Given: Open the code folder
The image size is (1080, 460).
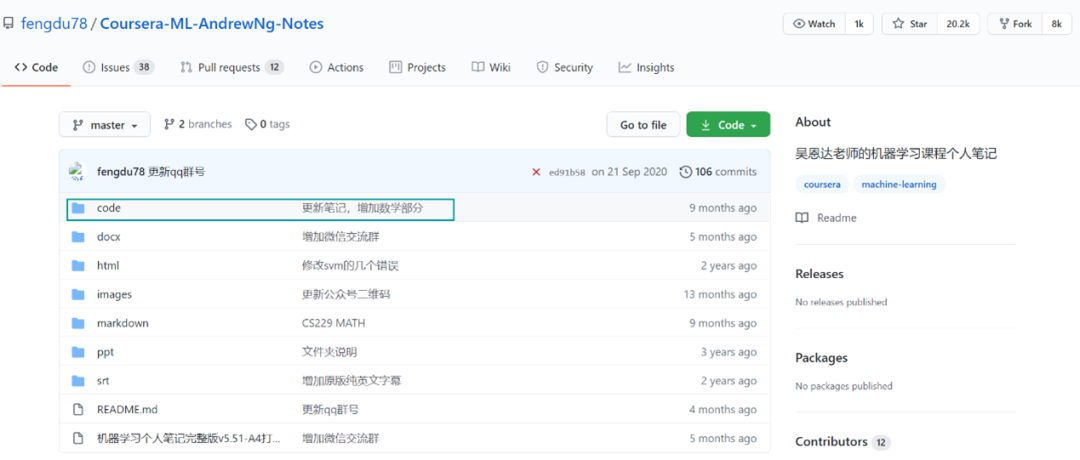Looking at the screenshot, I should click(109, 208).
